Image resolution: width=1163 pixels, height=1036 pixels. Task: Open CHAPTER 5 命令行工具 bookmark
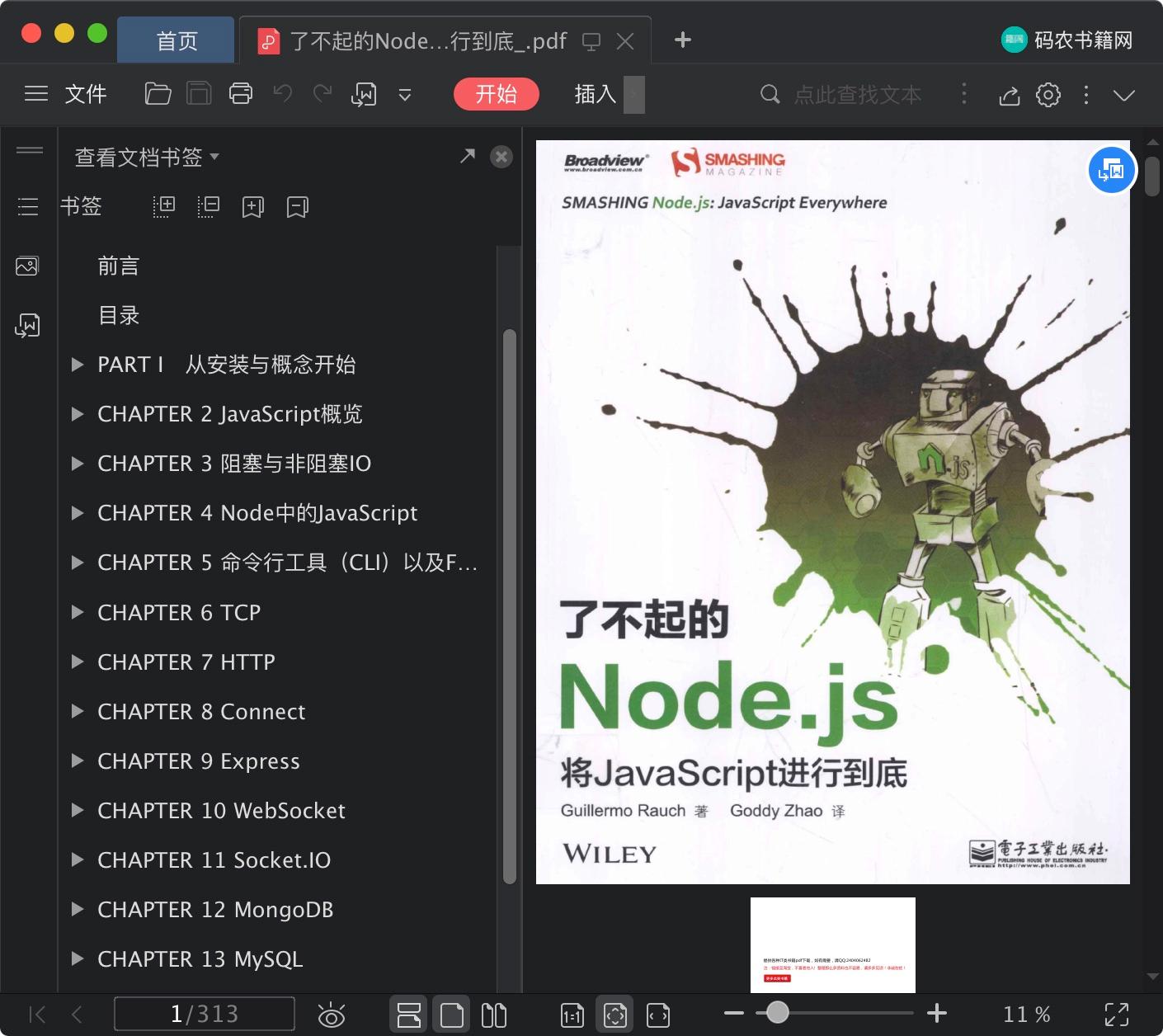coord(287,563)
